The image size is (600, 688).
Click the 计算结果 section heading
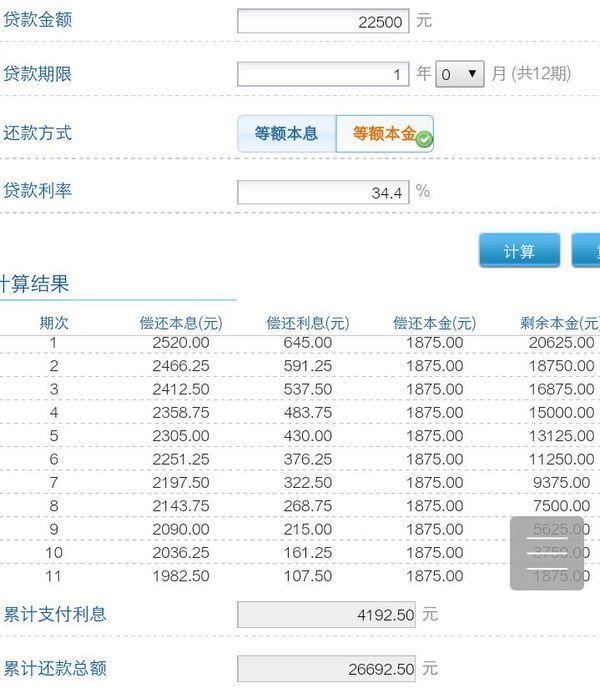pos(34,284)
